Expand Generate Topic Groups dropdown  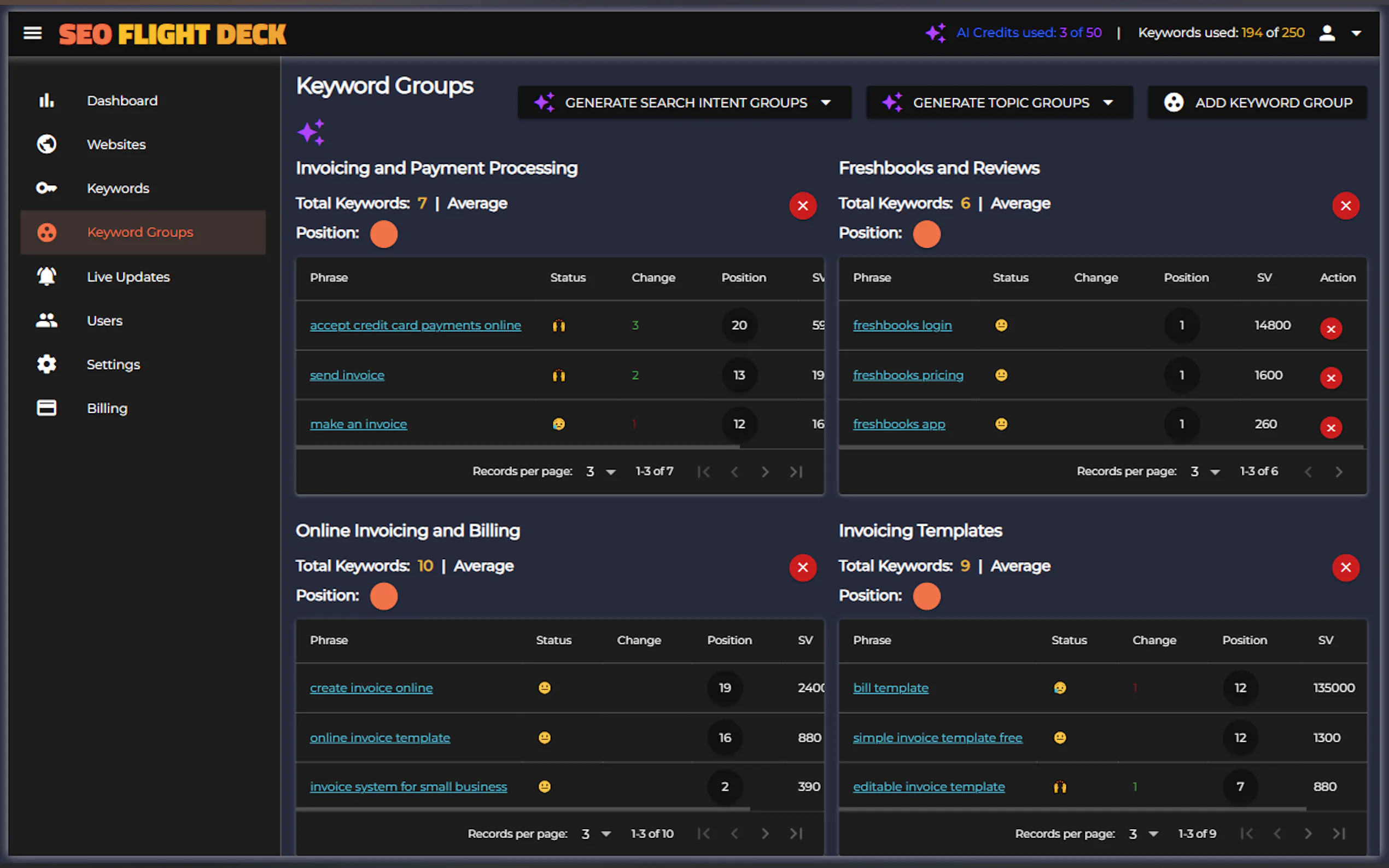point(1107,103)
